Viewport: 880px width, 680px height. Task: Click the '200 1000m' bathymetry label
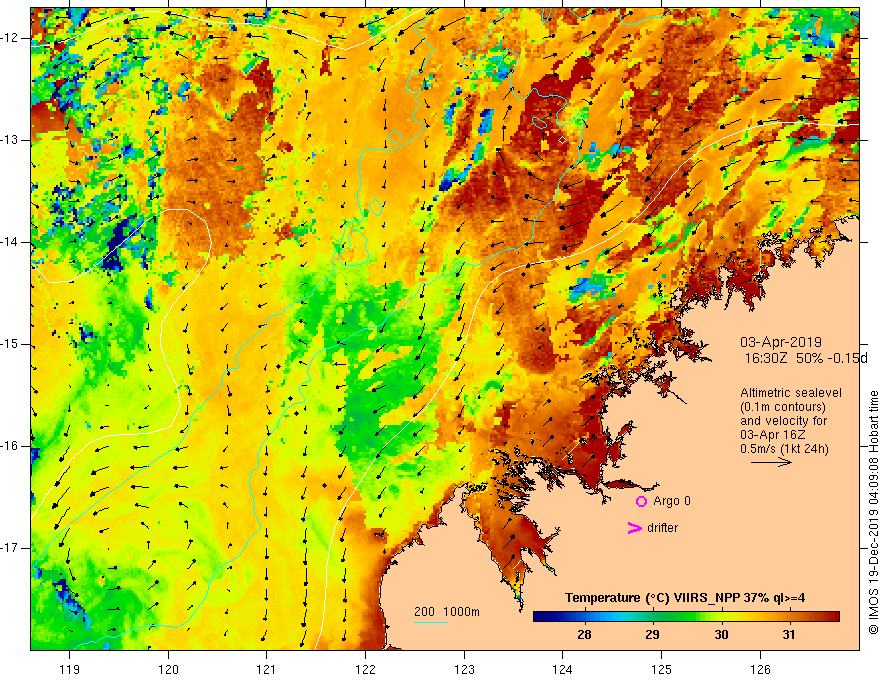tap(447, 612)
